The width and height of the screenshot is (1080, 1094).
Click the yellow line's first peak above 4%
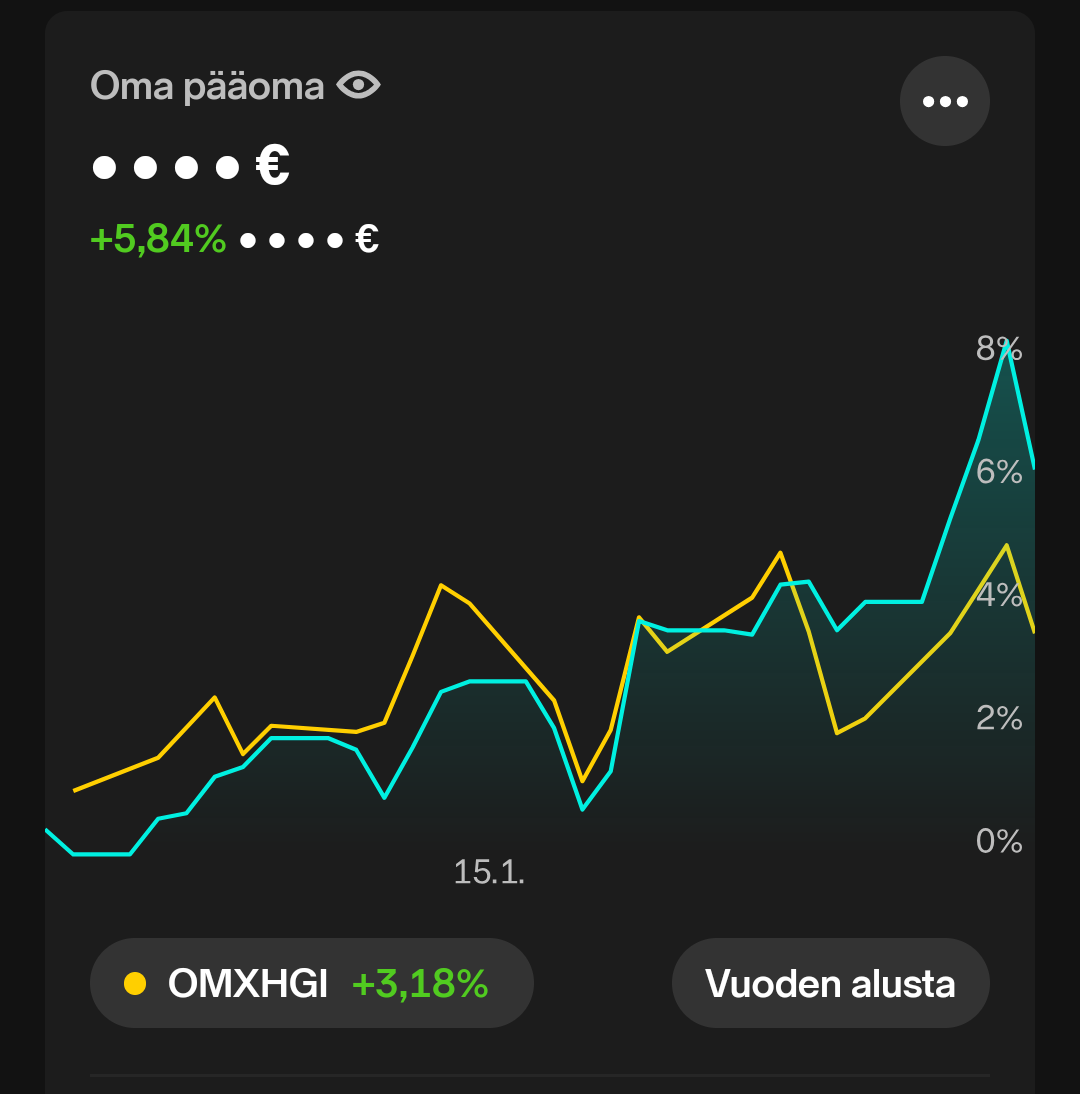(x=440, y=585)
